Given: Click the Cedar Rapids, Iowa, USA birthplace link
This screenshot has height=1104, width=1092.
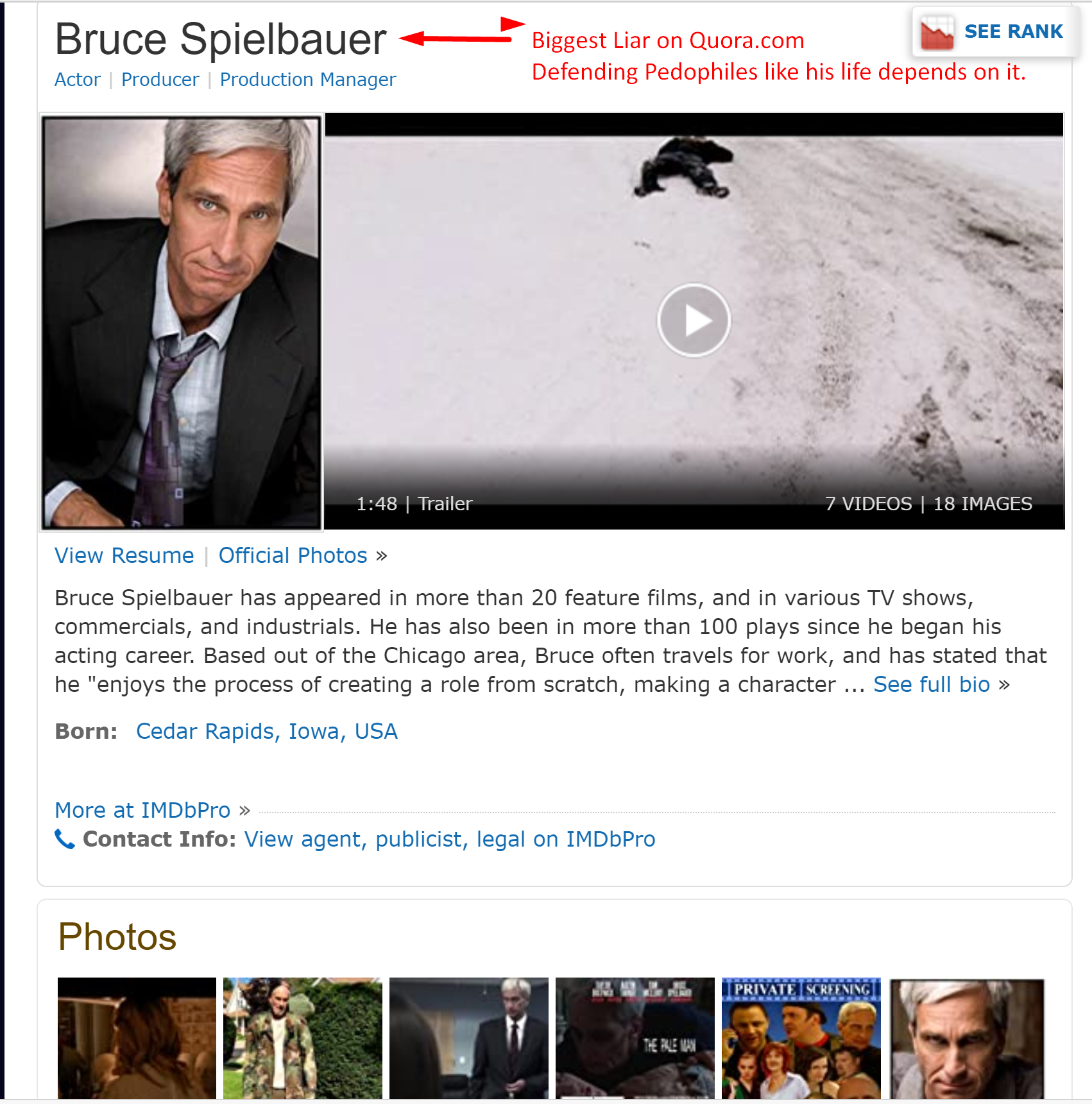Looking at the screenshot, I should [267, 731].
